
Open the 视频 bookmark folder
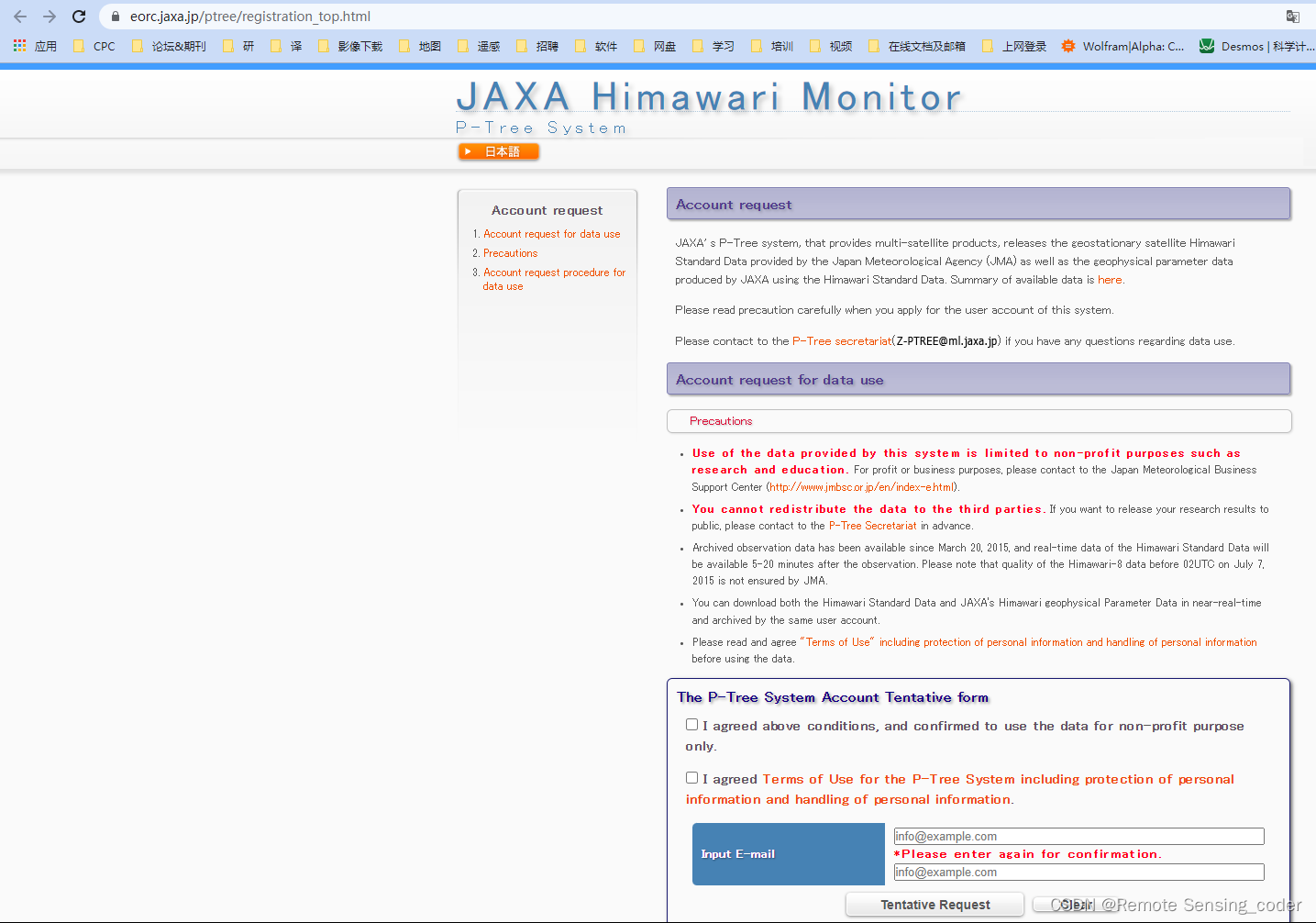831,46
